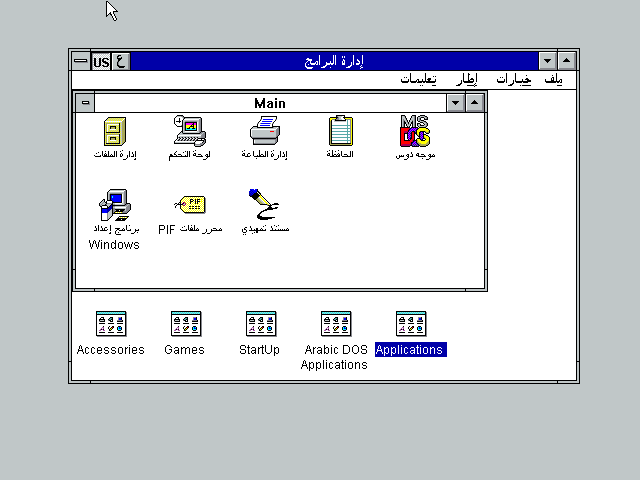This screenshot has height=480, width=640.
Task: Open the تعليمات (Help) menu
Action: pos(418,80)
